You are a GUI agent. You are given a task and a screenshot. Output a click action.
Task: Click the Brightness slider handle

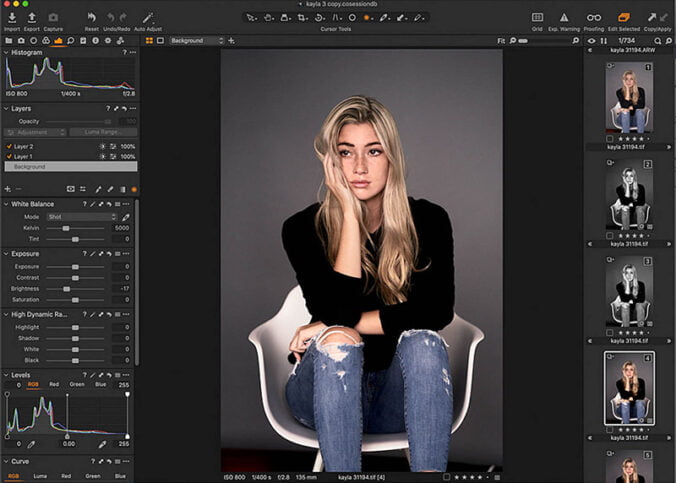coord(66,289)
